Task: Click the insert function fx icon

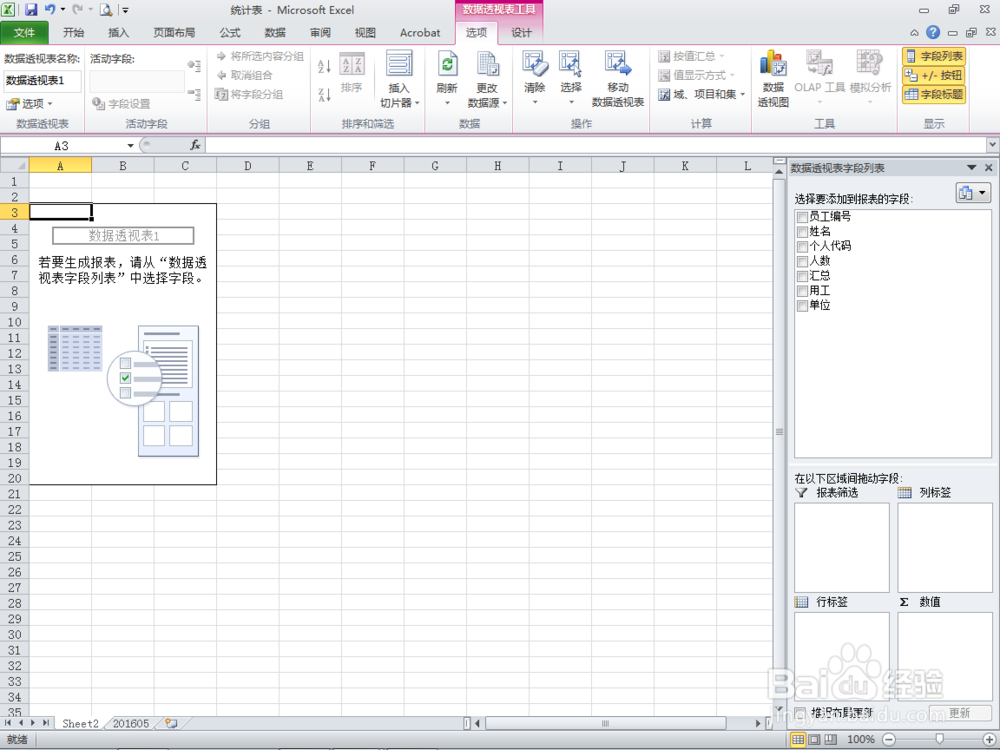Action: [x=195, y=145]
